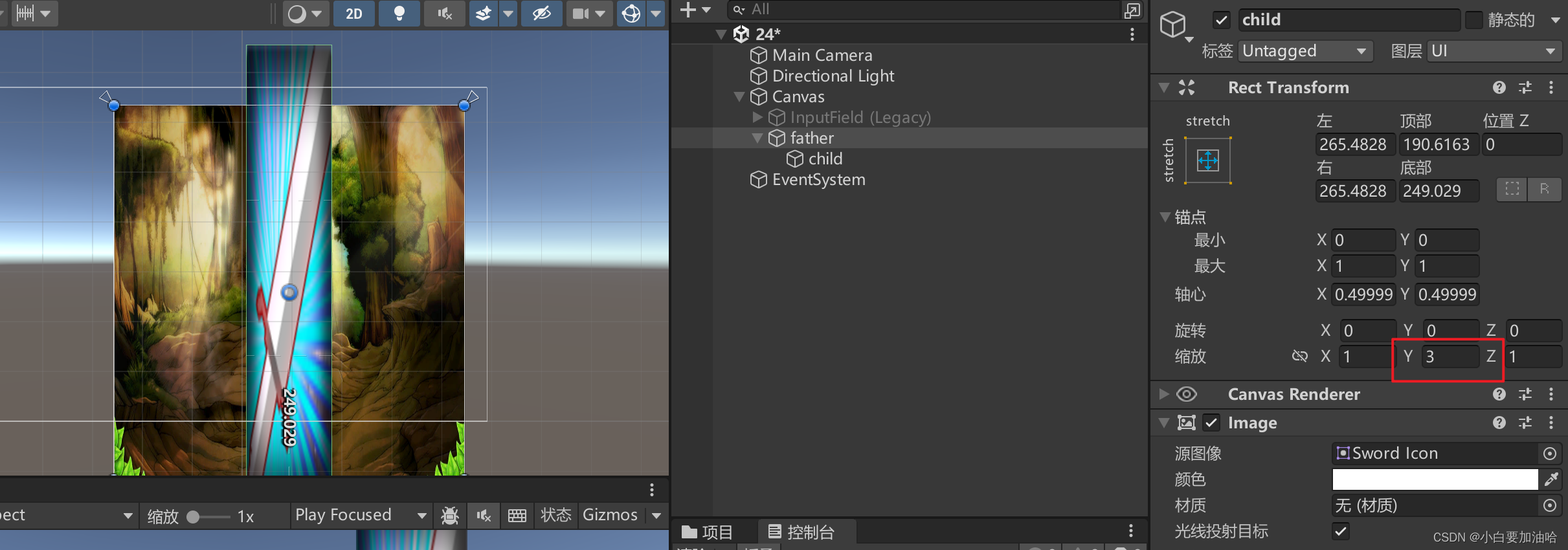
Task: Toggle raycast target (光线投射目标) checkbox
Action: point(1341,531)
